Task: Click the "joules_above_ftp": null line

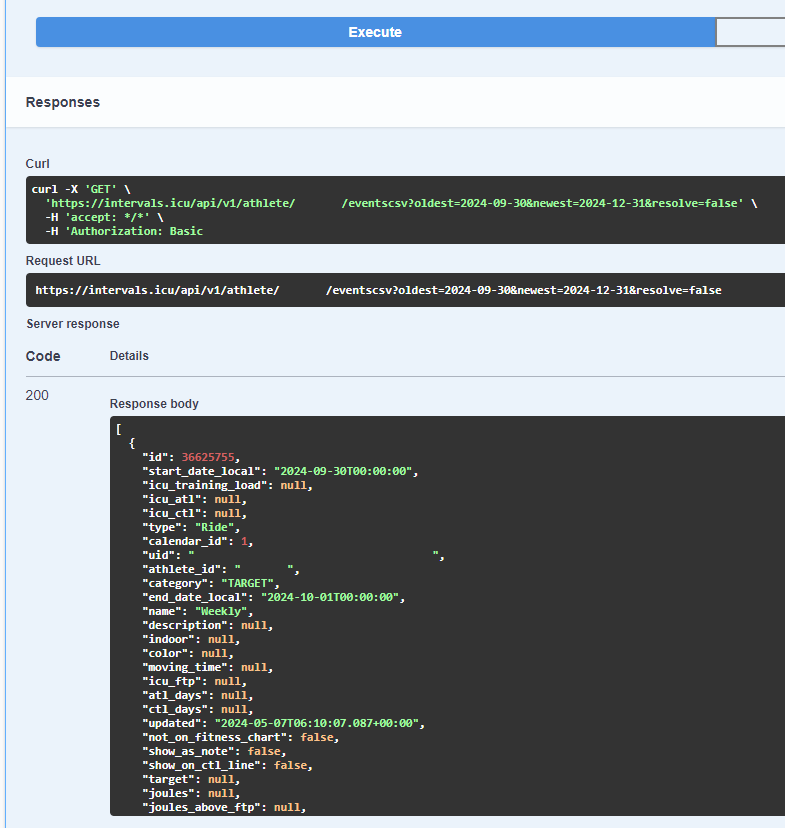Action: point(224,807)
